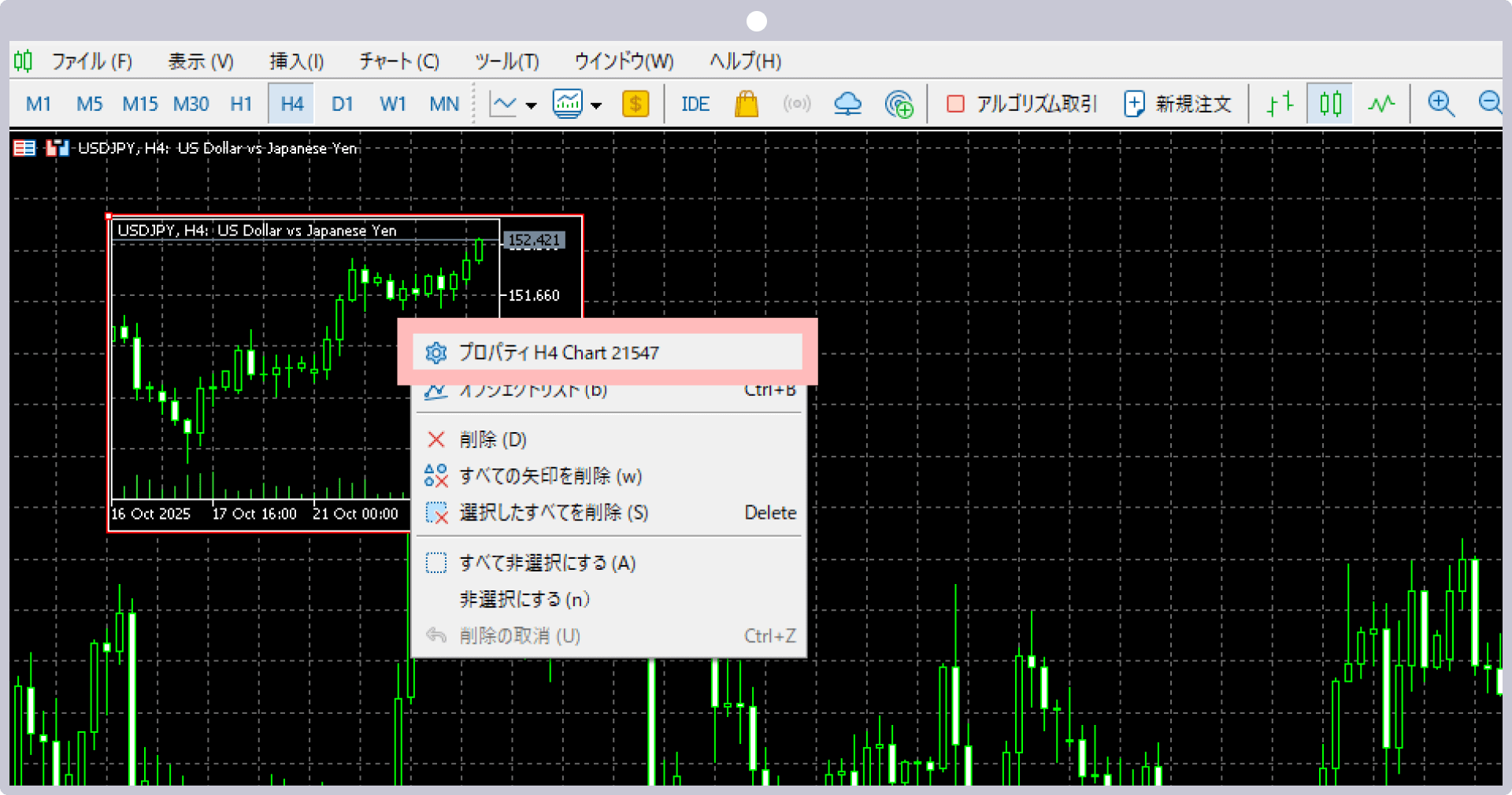The image size is (1512, 795).
Task: Click the dollar sign trading icon
Action: point(636,104)
